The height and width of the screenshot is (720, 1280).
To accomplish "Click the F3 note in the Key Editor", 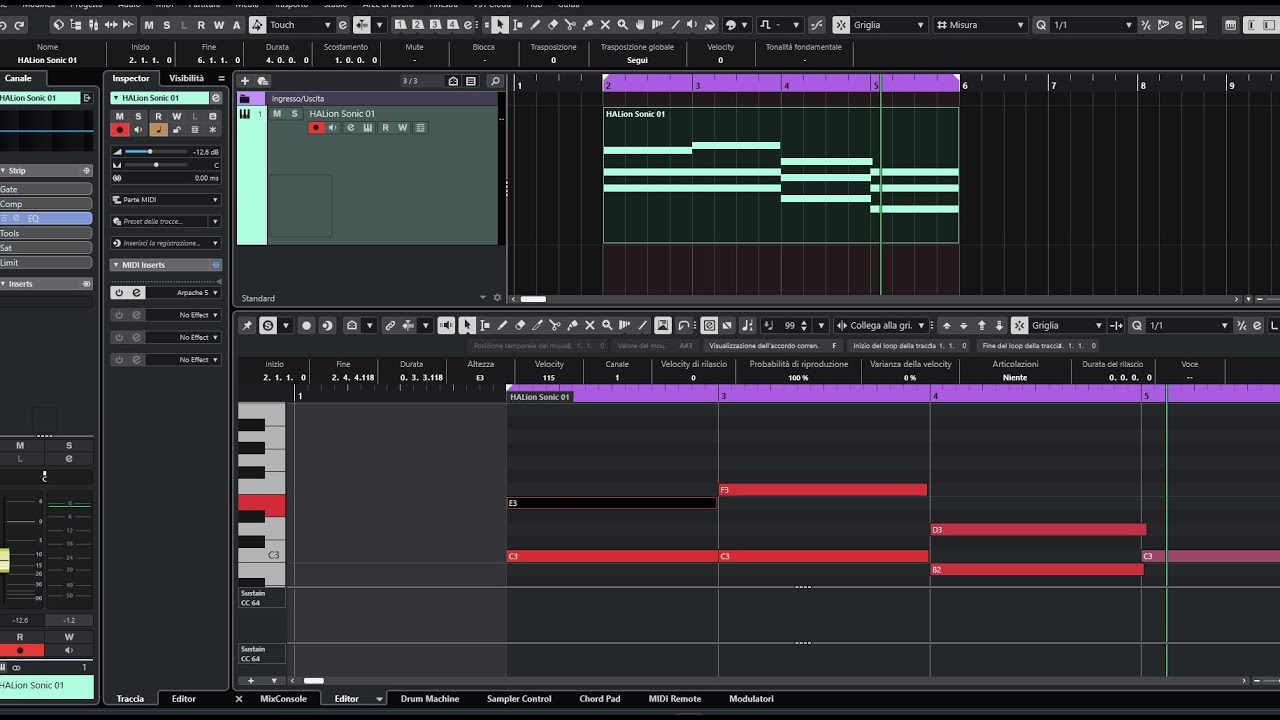I will click(823, 490).
